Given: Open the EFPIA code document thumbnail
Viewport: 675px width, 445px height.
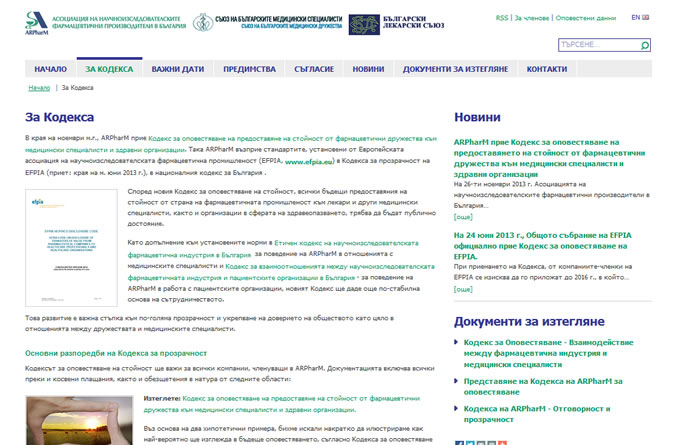Looking at the screenshot, I should tap(71, 247).
